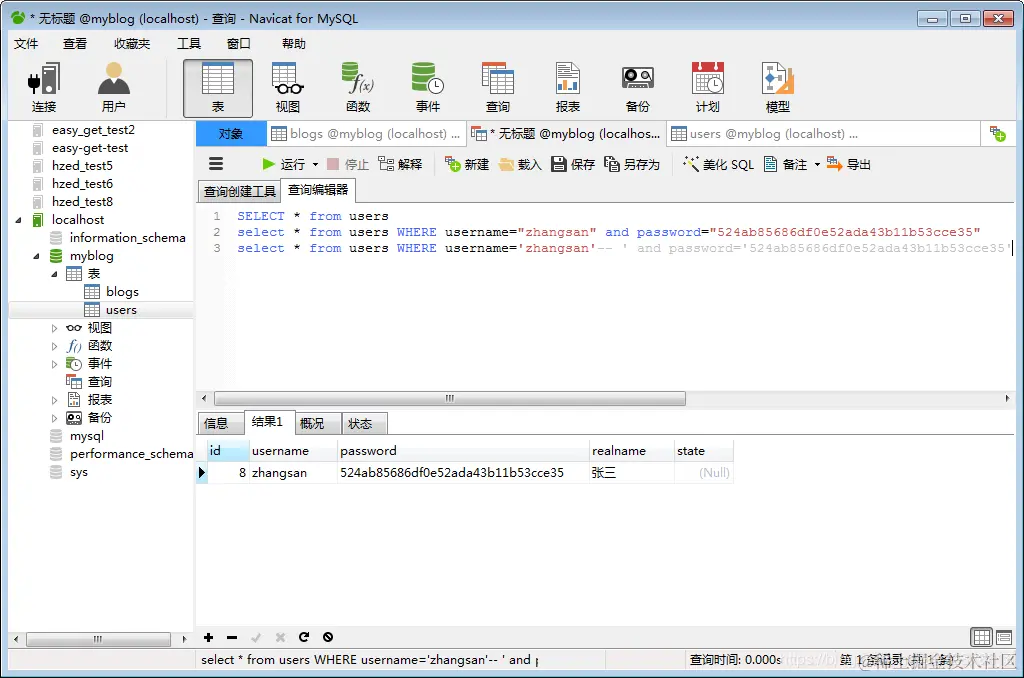1024x678 pixels.
Task: Expand the 函数 node in tree
Action: [x=54, y=346]
